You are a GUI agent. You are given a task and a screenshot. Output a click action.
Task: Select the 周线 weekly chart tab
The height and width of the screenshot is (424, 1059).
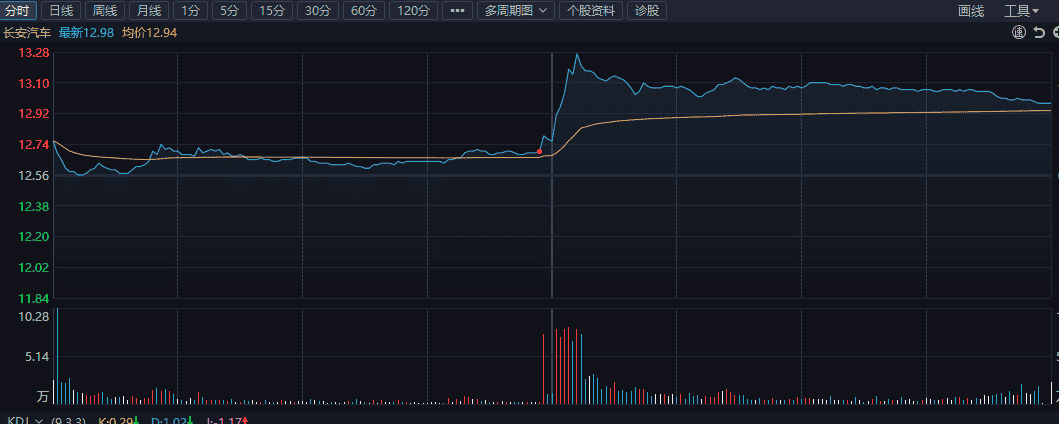[105, 11]
